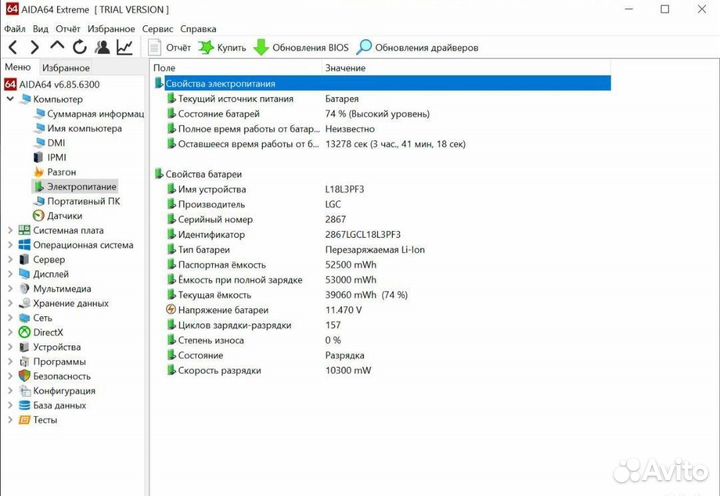Open the Избранное menu in the menu bar

[x=111, y=29]
